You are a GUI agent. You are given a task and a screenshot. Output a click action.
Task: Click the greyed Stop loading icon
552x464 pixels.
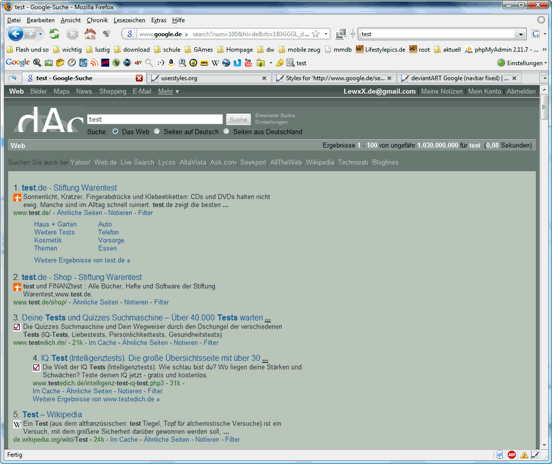coord(72,34)
